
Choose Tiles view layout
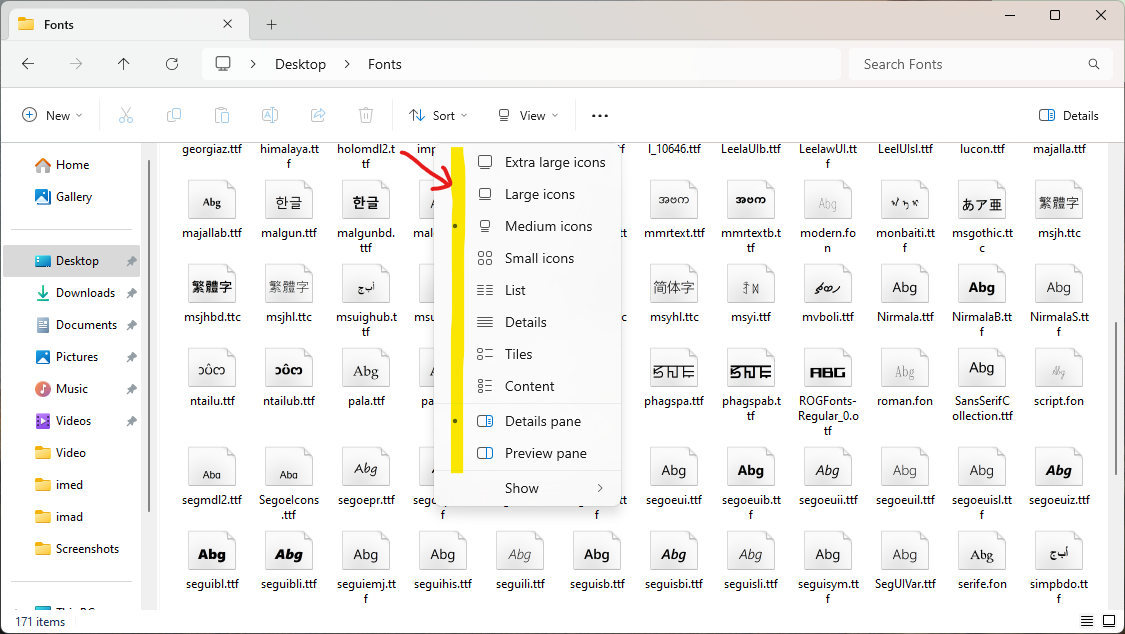[527, 354]
